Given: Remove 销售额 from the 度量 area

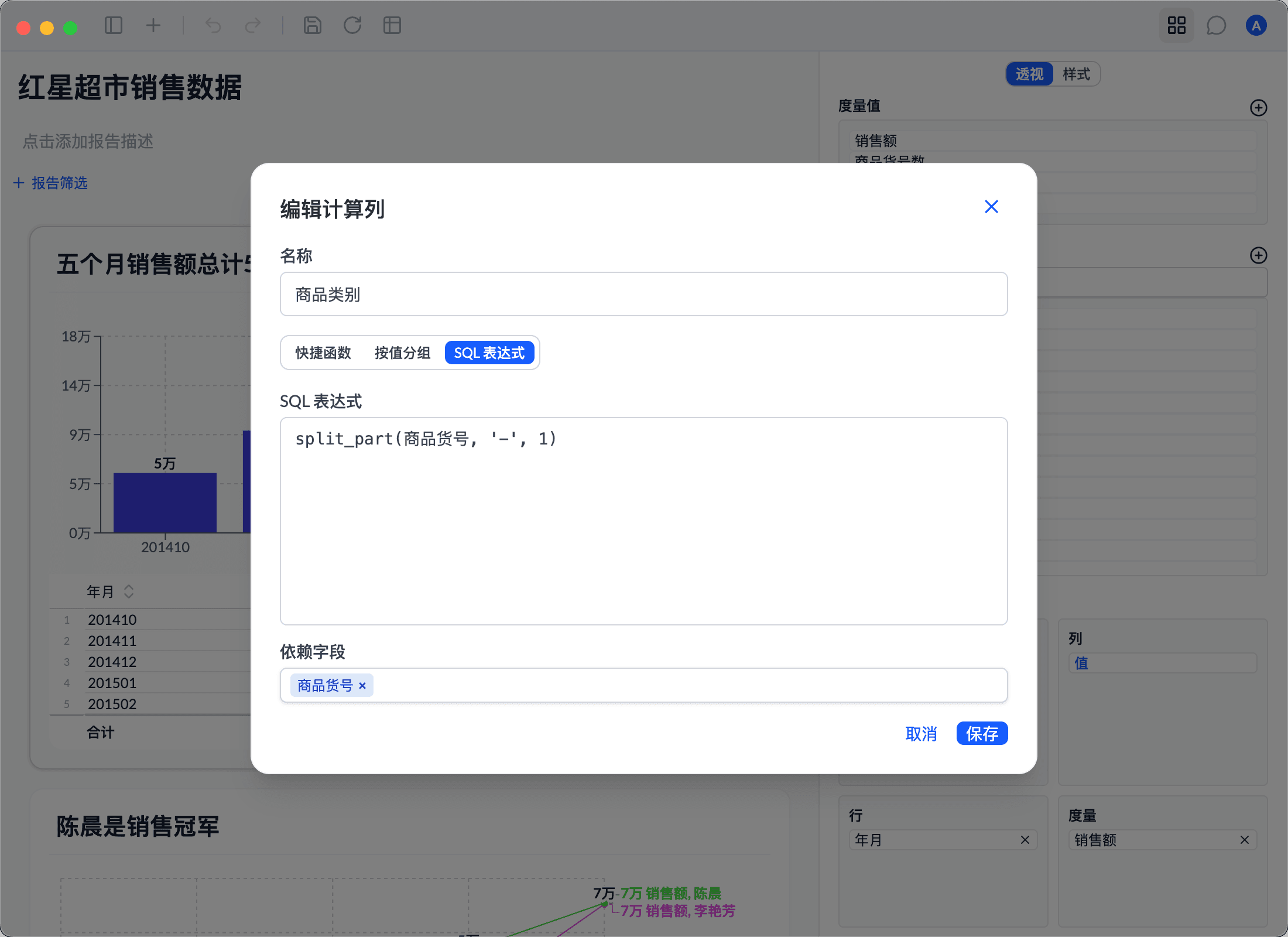Looking at the screenshot, I should [1245, 840].
